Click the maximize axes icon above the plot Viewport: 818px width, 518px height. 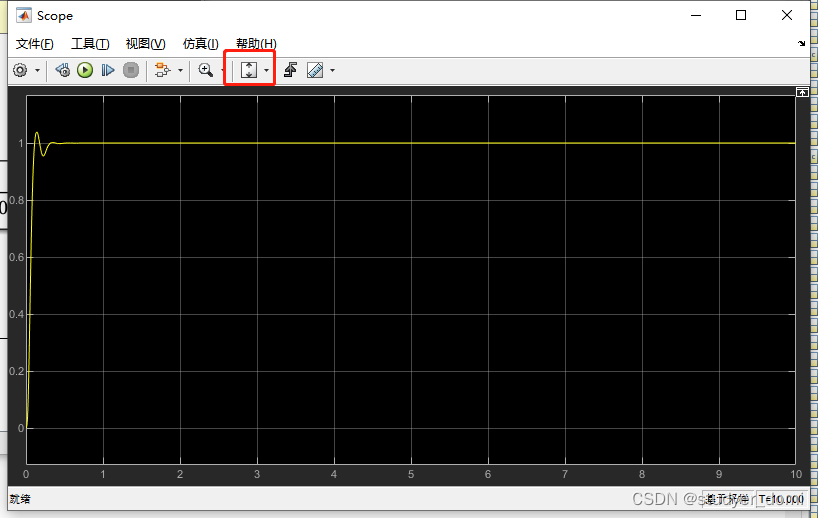click(x=802, y=92)
